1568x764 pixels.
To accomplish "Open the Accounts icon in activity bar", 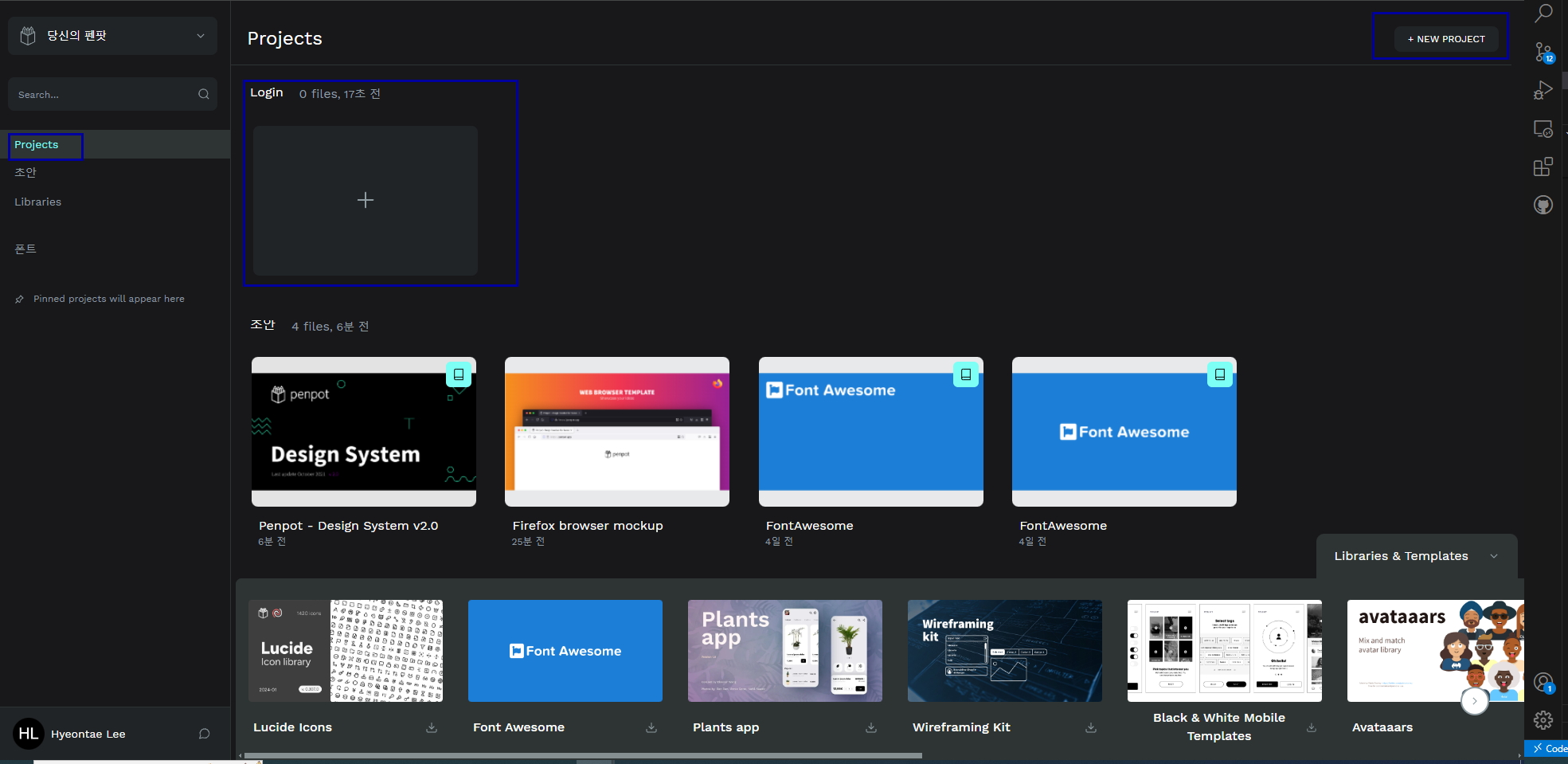I will pos(1543,683).
